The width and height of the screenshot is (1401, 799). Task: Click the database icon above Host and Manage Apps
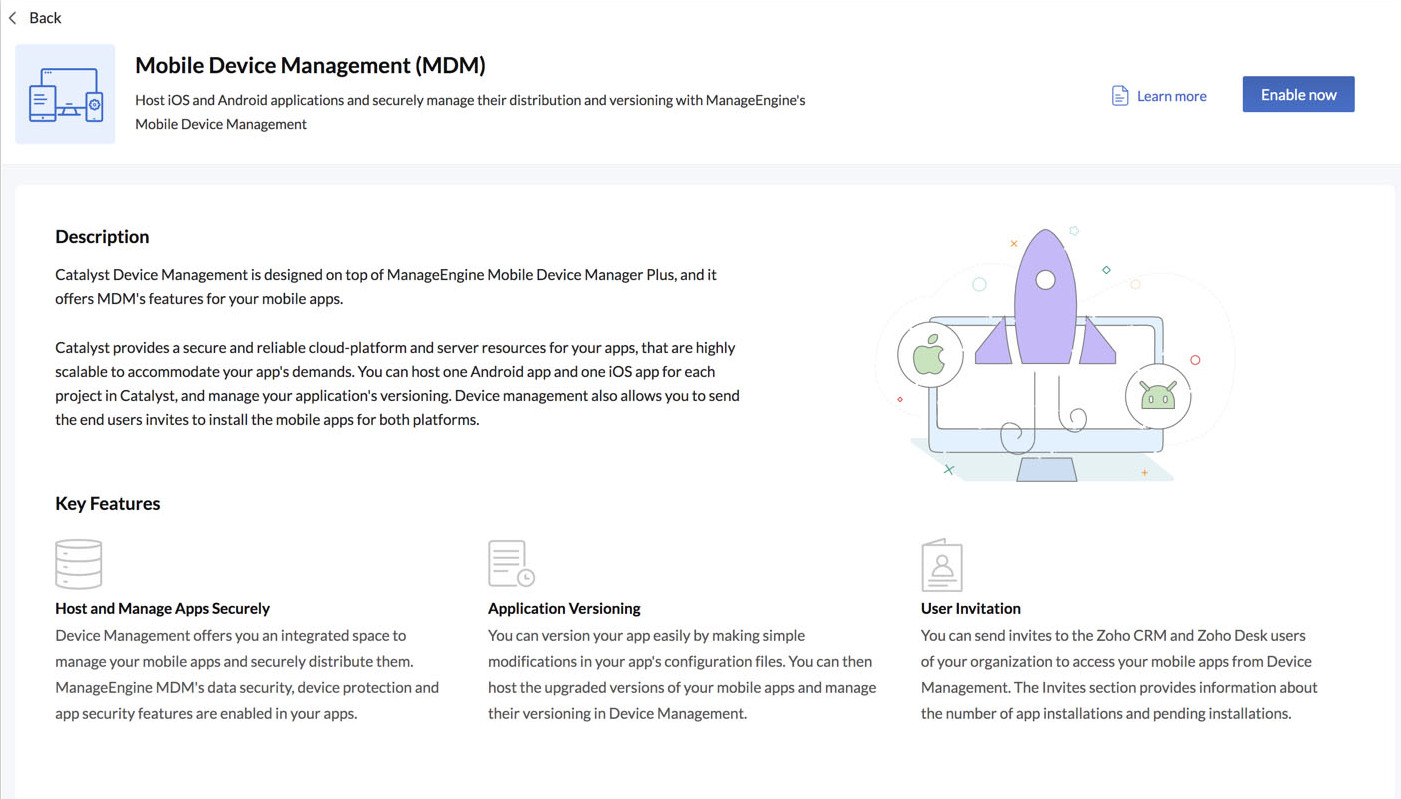[79, 564]
